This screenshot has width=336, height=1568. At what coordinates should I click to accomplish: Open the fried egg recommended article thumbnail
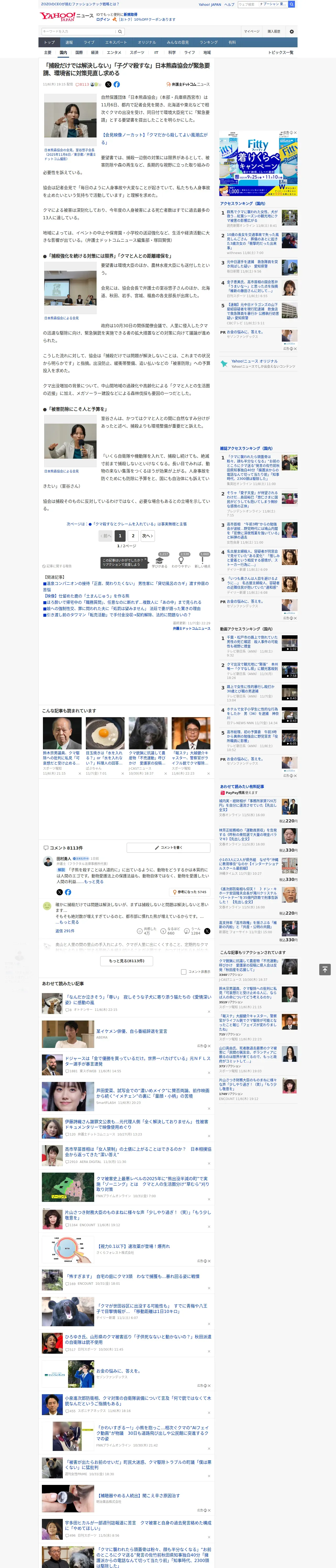(x=105, y=733)
